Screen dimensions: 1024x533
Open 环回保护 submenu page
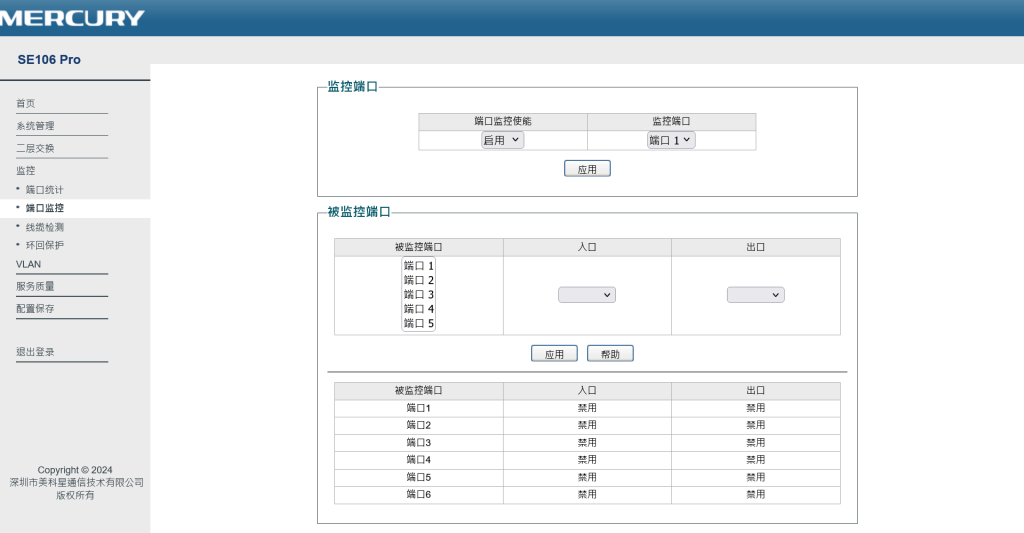click(44, 245)
